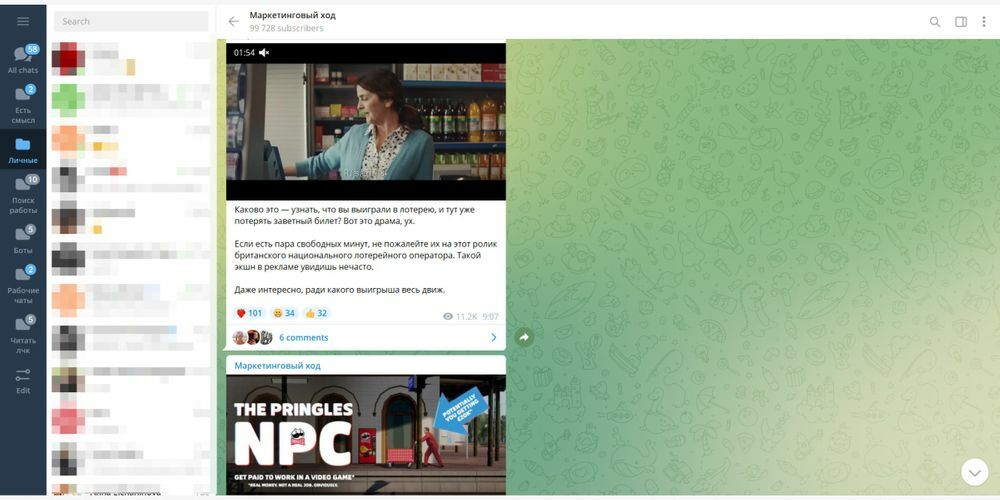
Task: Switch to the Личные folder
Action: pos(23,151)
